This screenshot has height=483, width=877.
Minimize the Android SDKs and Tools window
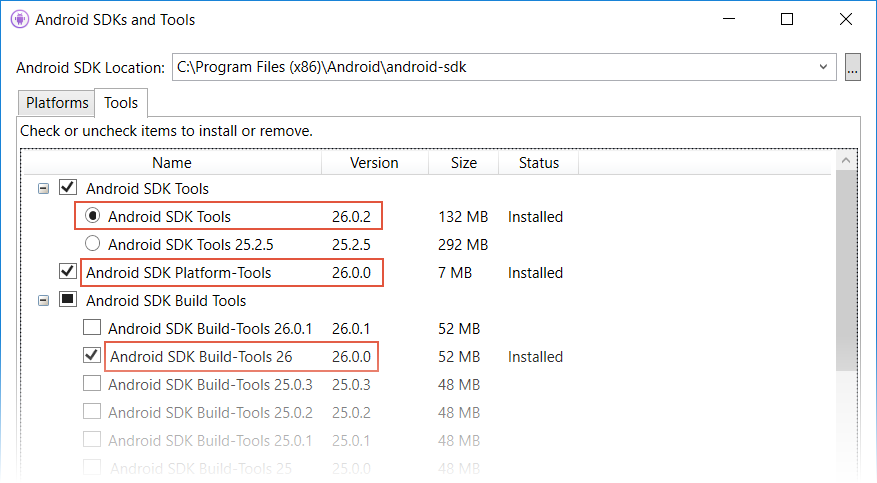click(729, 20)
